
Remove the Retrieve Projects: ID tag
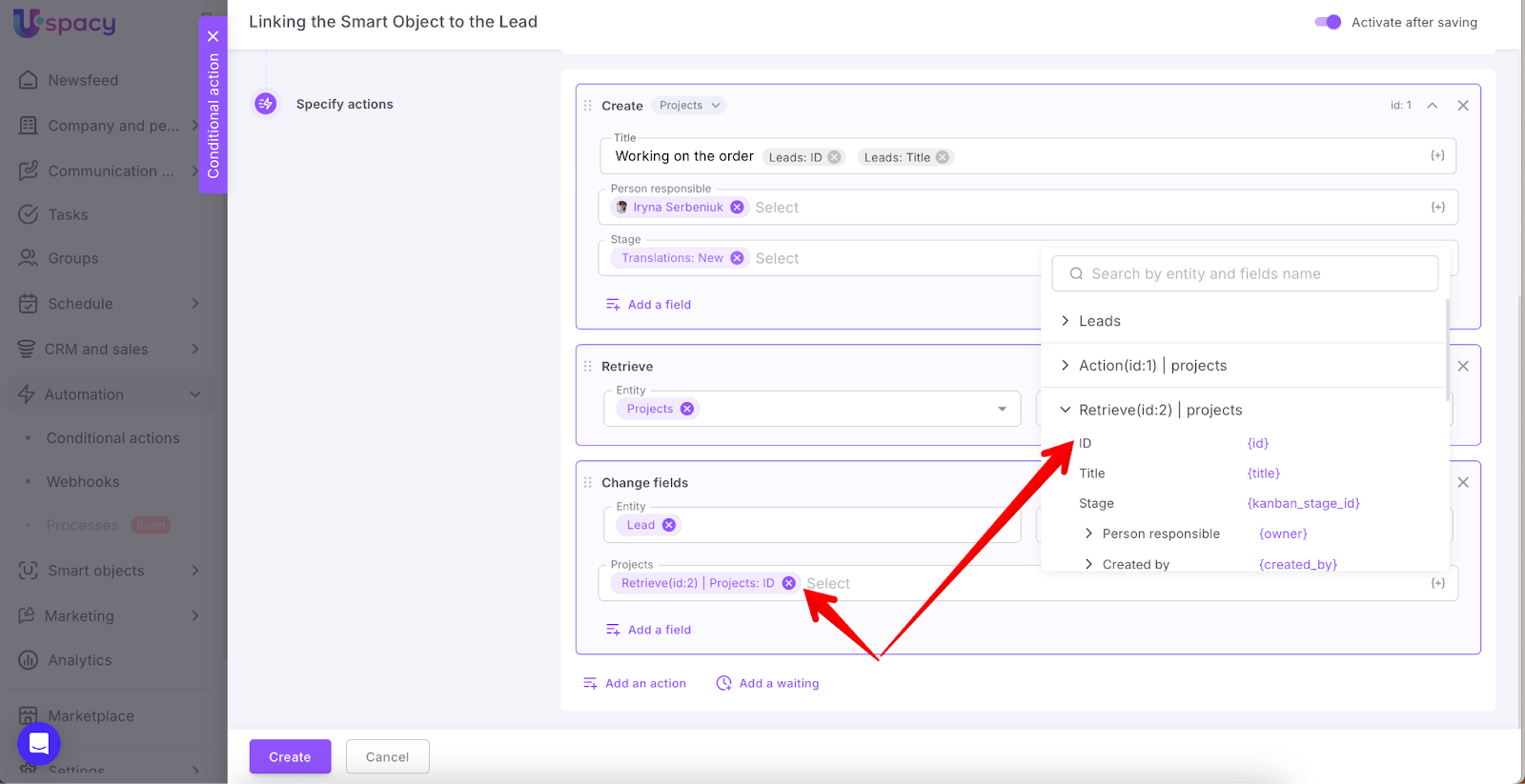(788, 583)
